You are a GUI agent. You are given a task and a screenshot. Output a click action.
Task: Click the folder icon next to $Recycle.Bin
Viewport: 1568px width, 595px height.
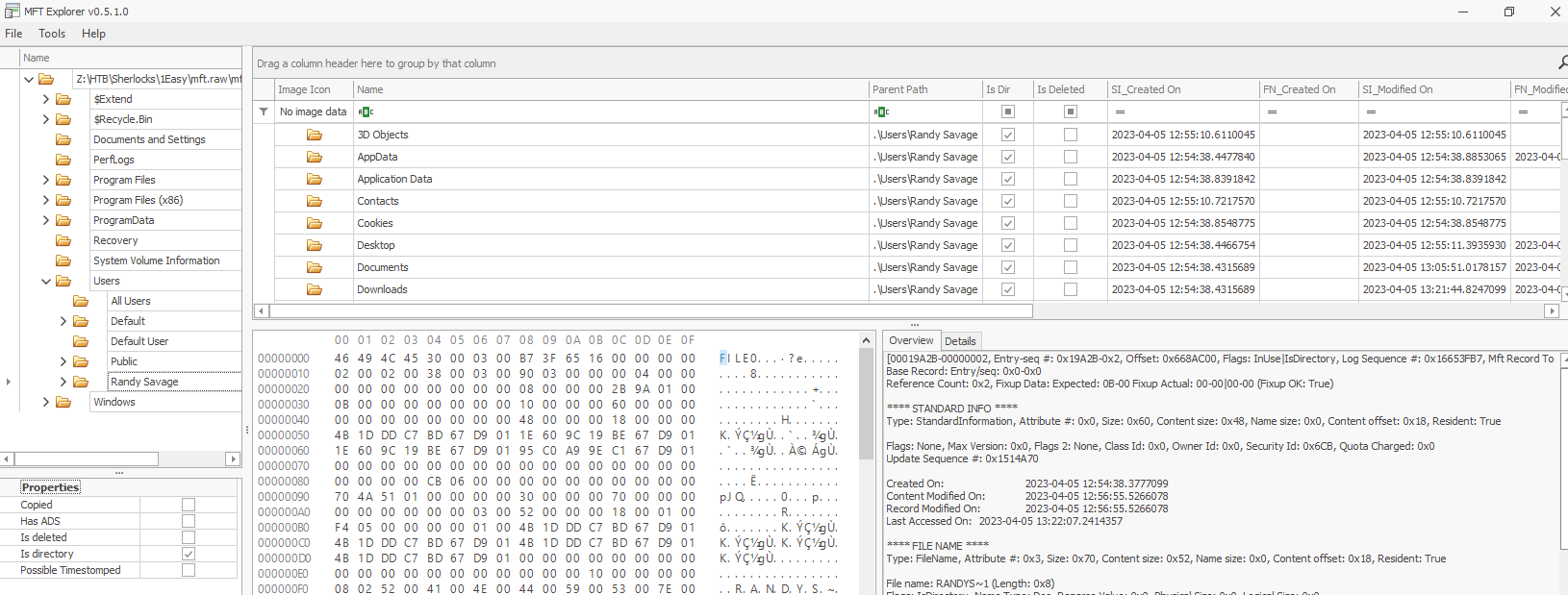pos(63,119)
